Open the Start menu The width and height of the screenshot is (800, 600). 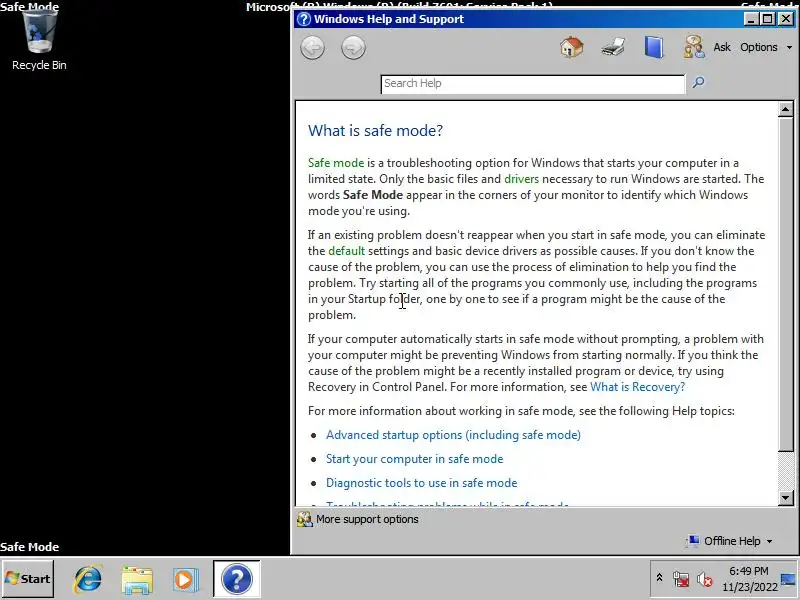pyautogui.click(x=28, y=579)
